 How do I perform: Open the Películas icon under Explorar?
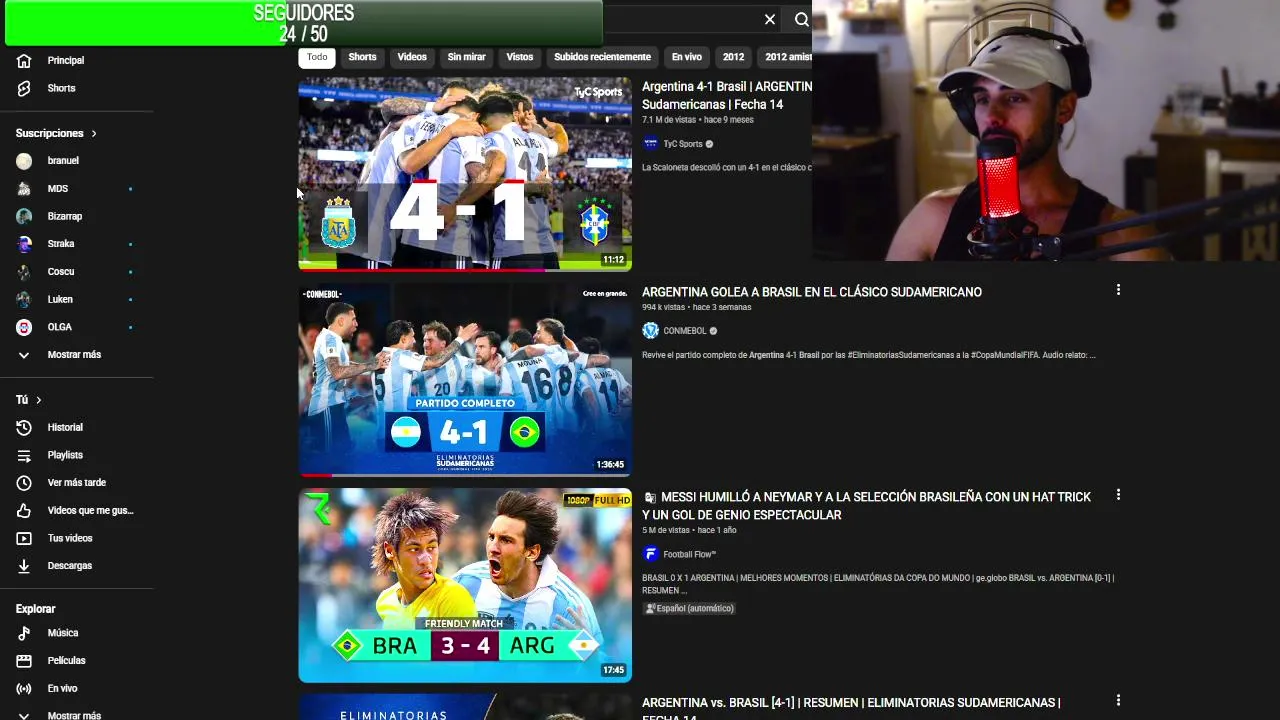(24, 661)
